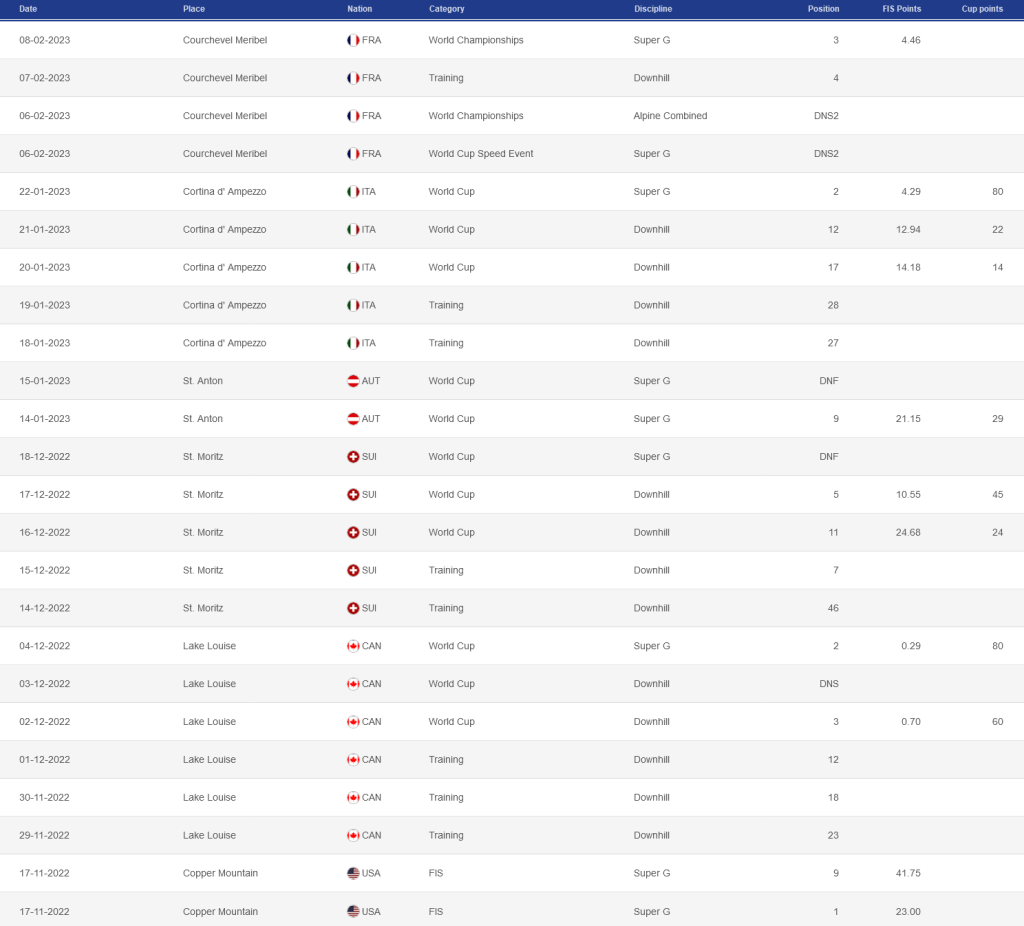Click the France flag in the 07-02-2023 Training row
This screenshot has height=926, width=1024.
pos(353,78)
